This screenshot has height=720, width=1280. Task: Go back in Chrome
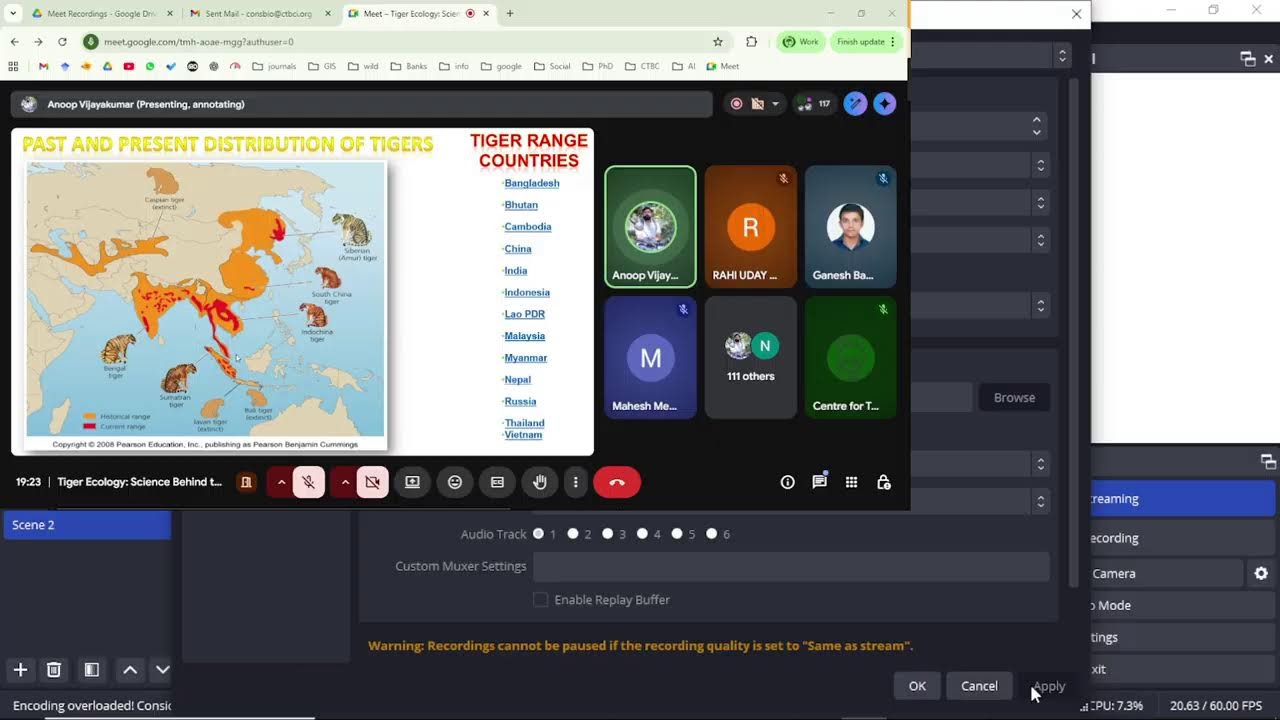(x=14, y=42)
